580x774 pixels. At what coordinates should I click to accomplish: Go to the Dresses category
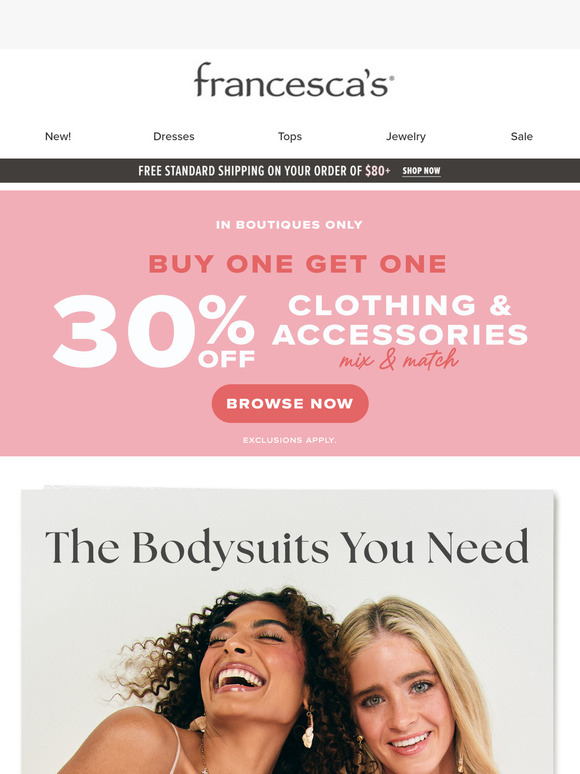(x=174, y=136)
